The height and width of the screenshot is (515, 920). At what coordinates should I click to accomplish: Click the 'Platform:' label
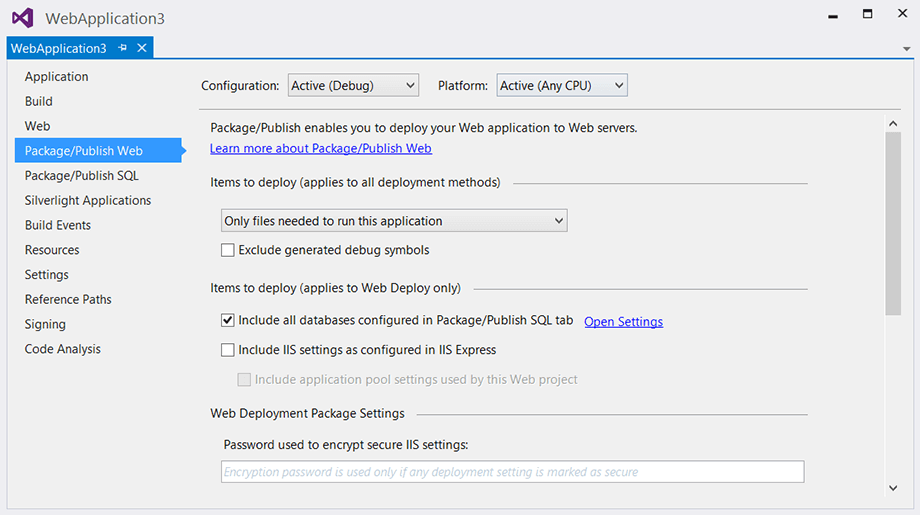pos(462,86)
